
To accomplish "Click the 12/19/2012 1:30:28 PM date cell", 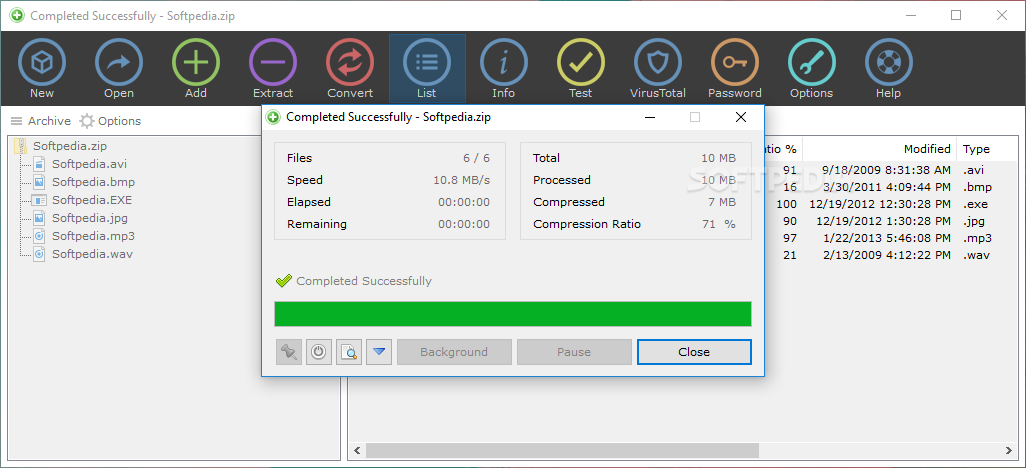I will coord(883,221).
